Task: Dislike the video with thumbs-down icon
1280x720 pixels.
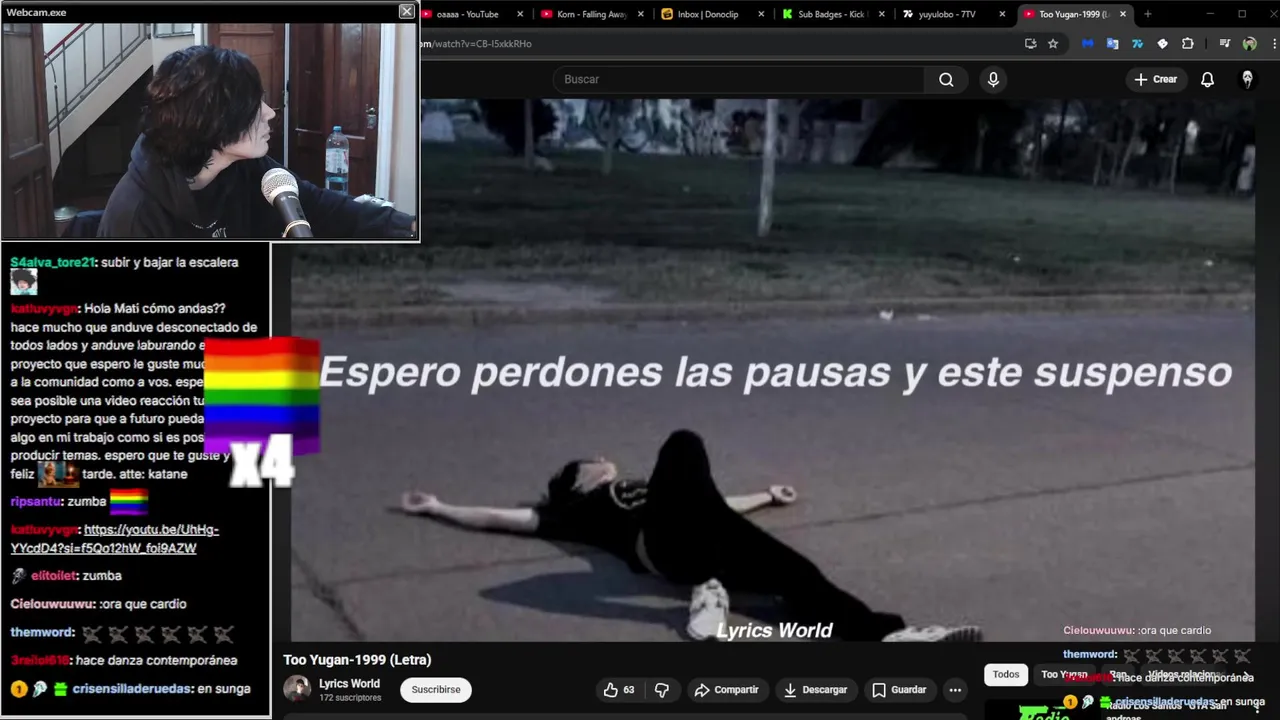Action: pos(662,689)
